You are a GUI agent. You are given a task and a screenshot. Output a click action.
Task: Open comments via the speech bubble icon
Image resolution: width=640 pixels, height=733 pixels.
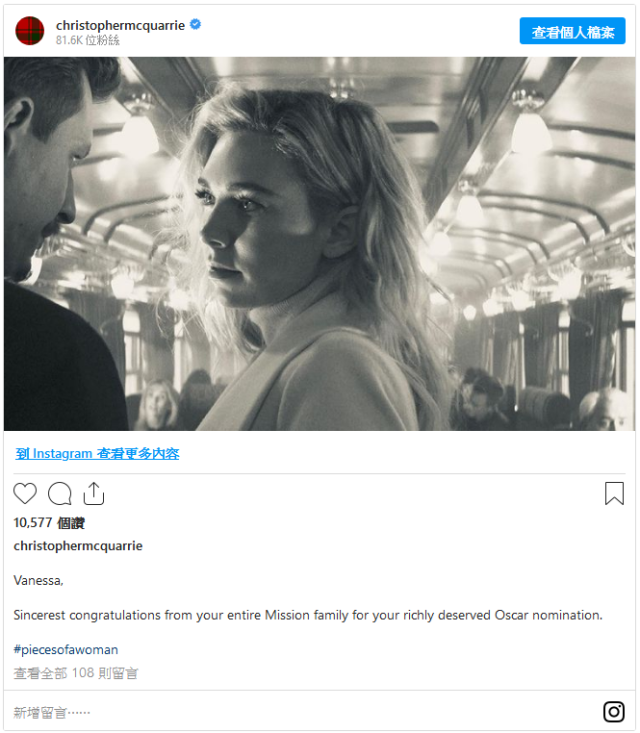coord(60,493)
